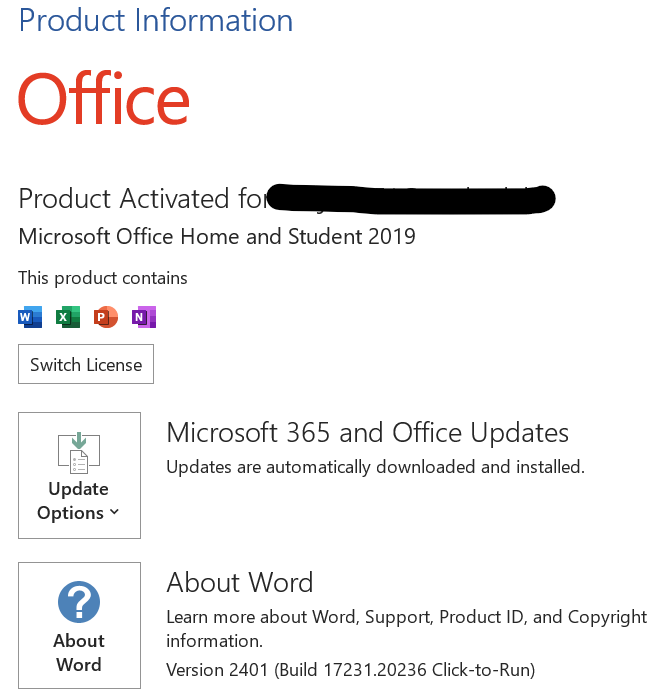Select the Product Information page heading
This screenshot has width=657, height=697.
tap(156, 20)
